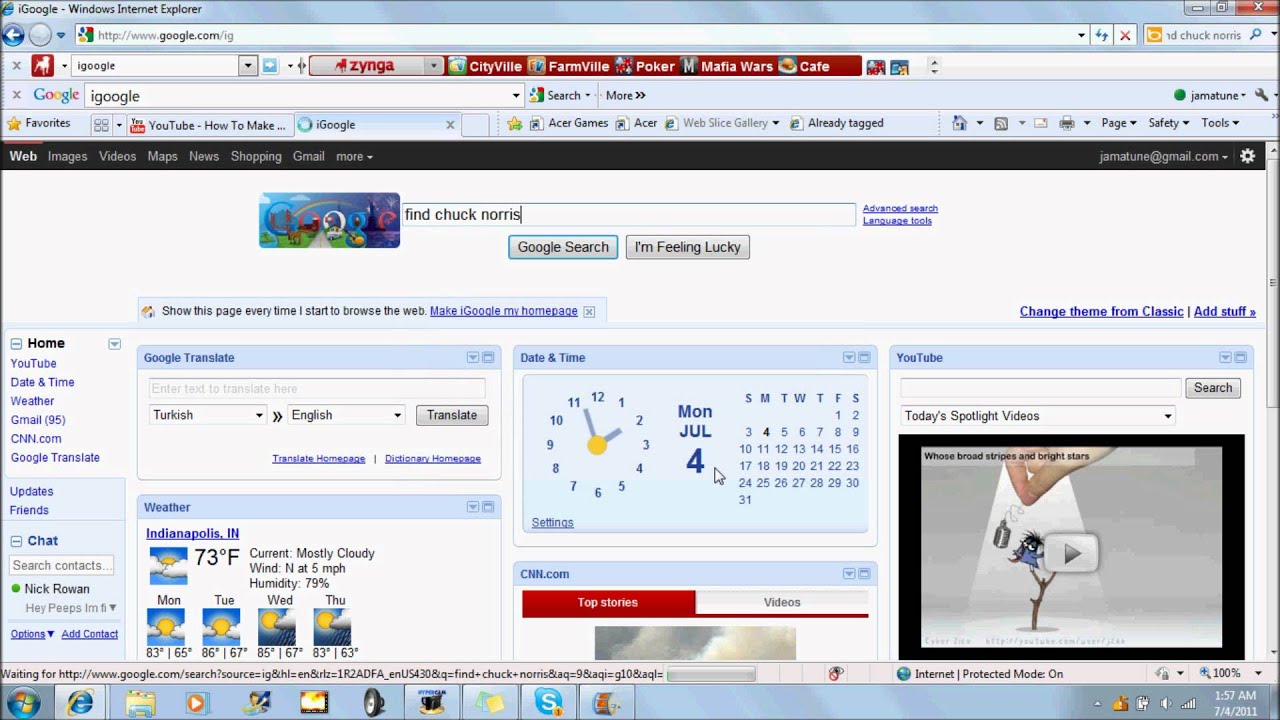Click the Quick Tabs grid icon

click(101, 125)
